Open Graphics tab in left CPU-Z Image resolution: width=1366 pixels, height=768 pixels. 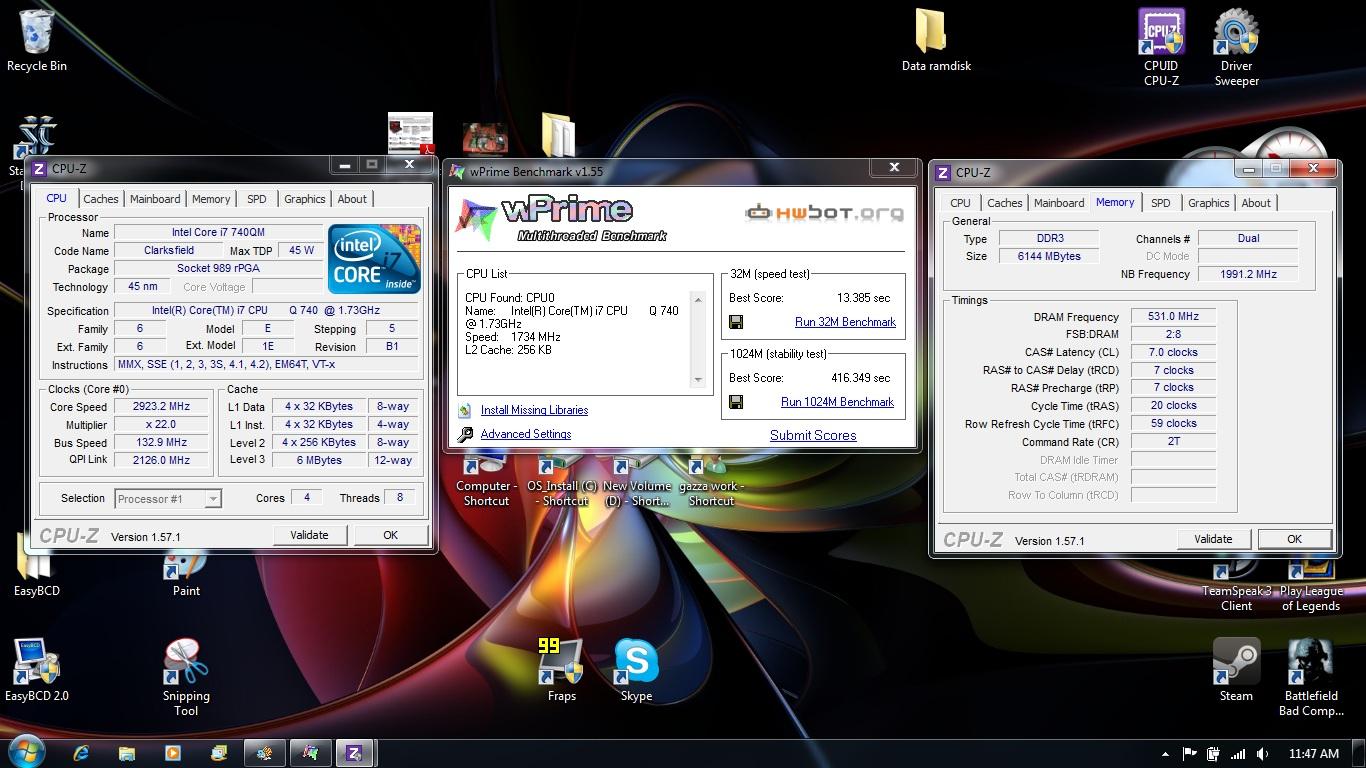[x=305, y=199]
